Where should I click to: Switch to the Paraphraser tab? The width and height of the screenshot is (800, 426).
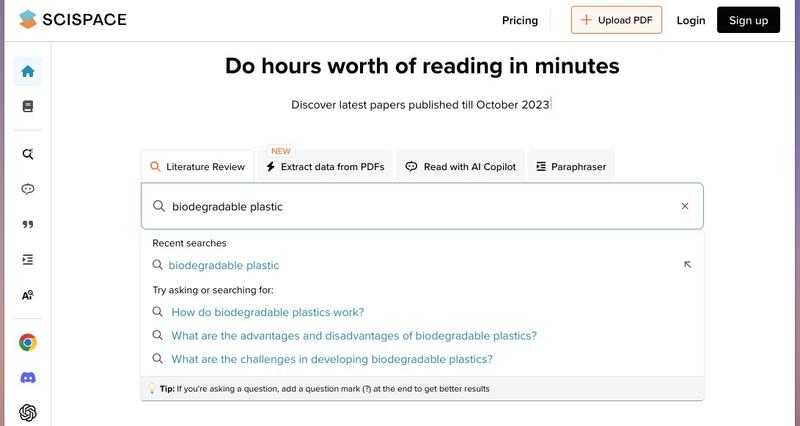[570, 167]
